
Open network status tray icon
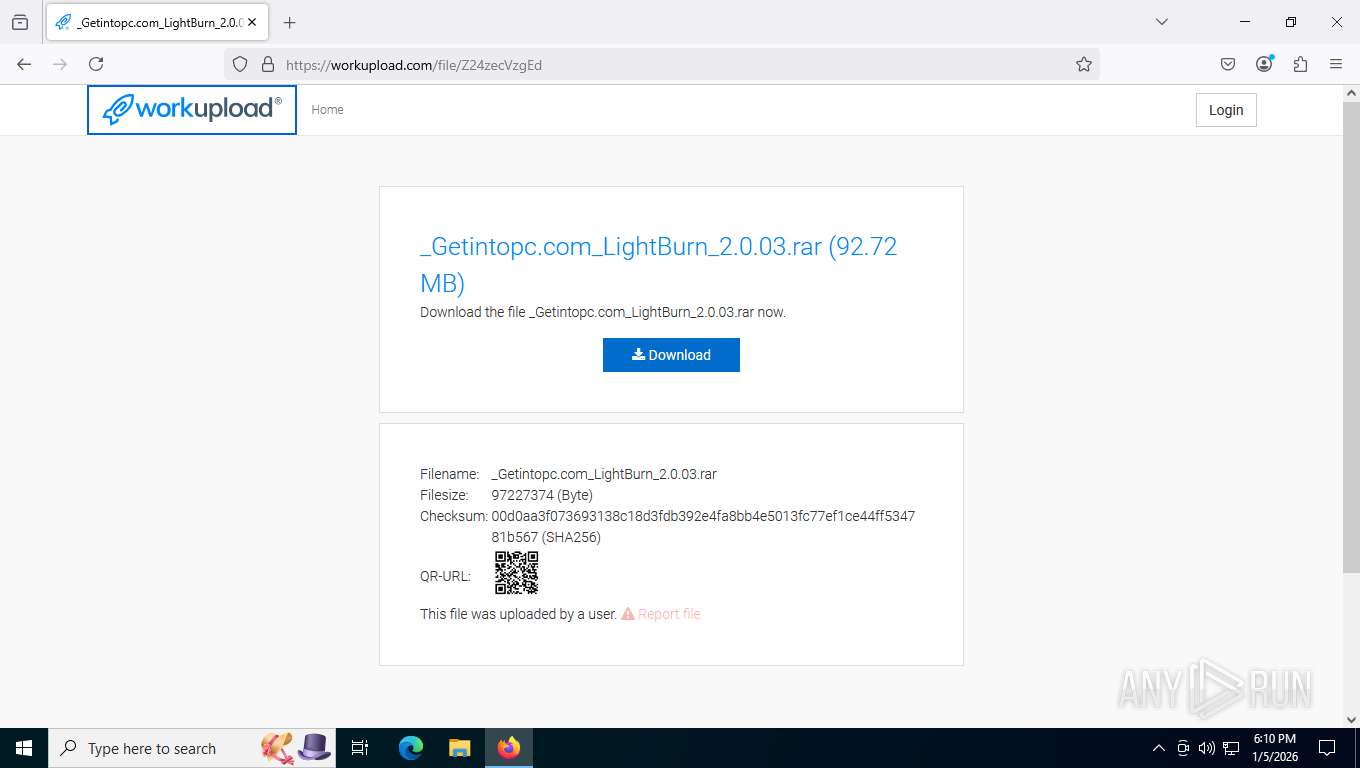click(1231, 748)
